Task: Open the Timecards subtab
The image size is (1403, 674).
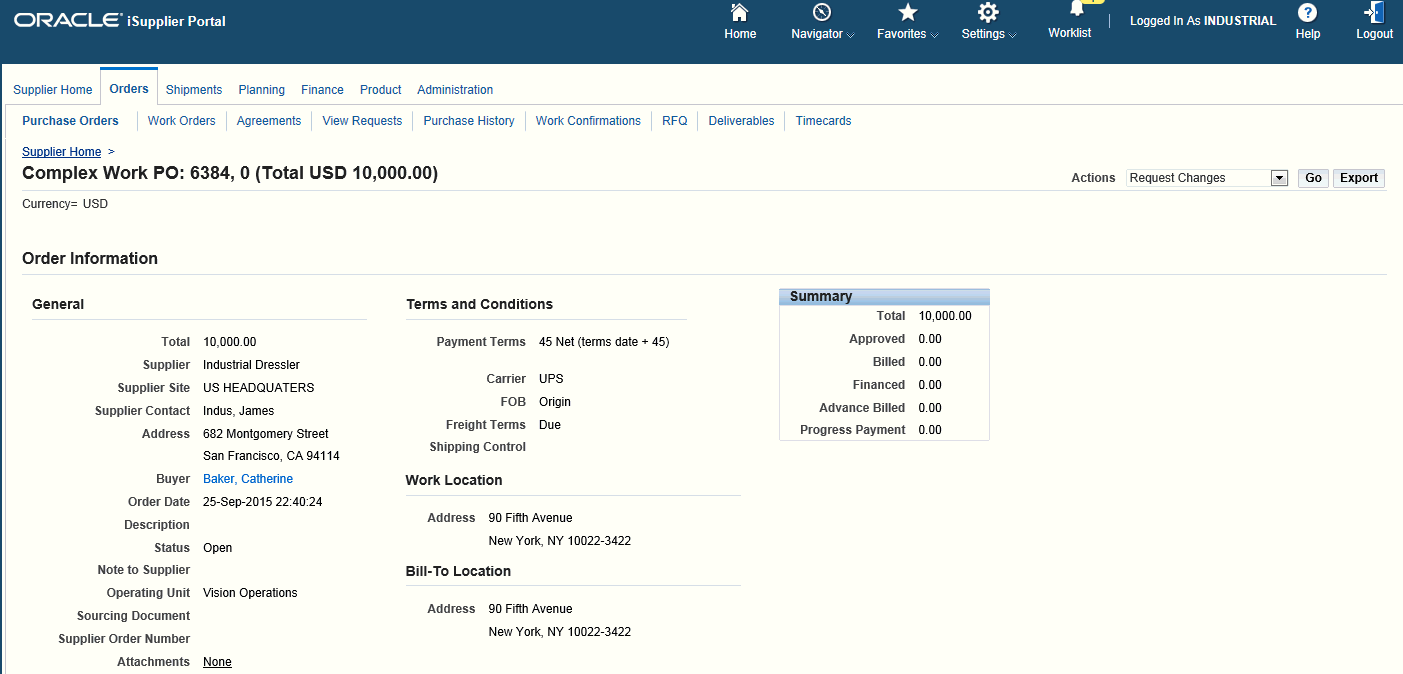Action: click(x=823, y=121)
